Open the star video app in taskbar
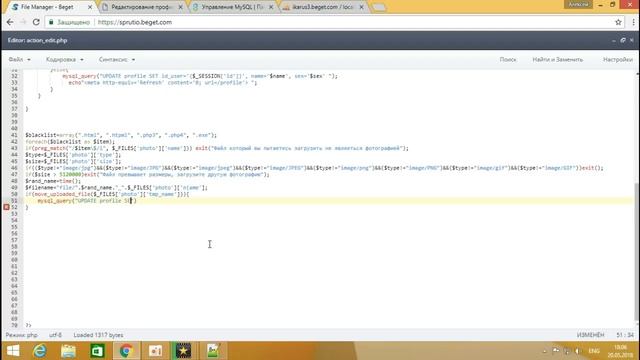Screen dimensions: 640x360 183,351
